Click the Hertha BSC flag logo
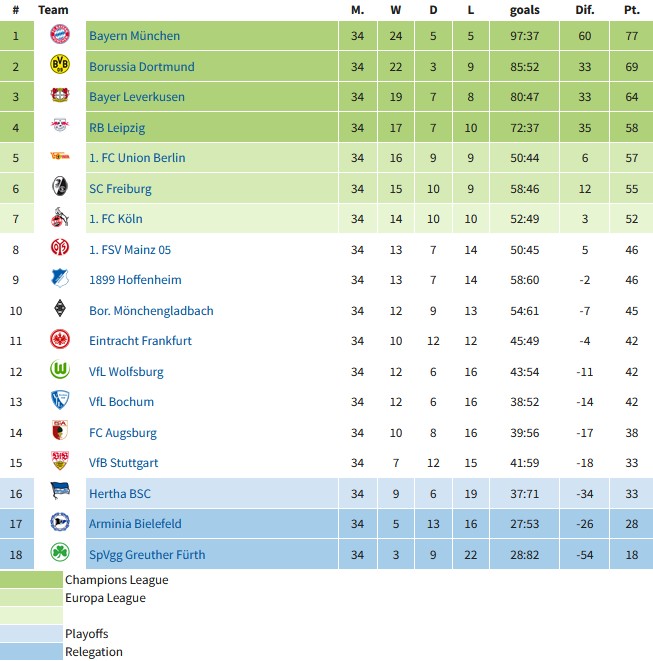The height and width of the screenshot is (661, 653). pyautogui.click(x=60, y=493)
